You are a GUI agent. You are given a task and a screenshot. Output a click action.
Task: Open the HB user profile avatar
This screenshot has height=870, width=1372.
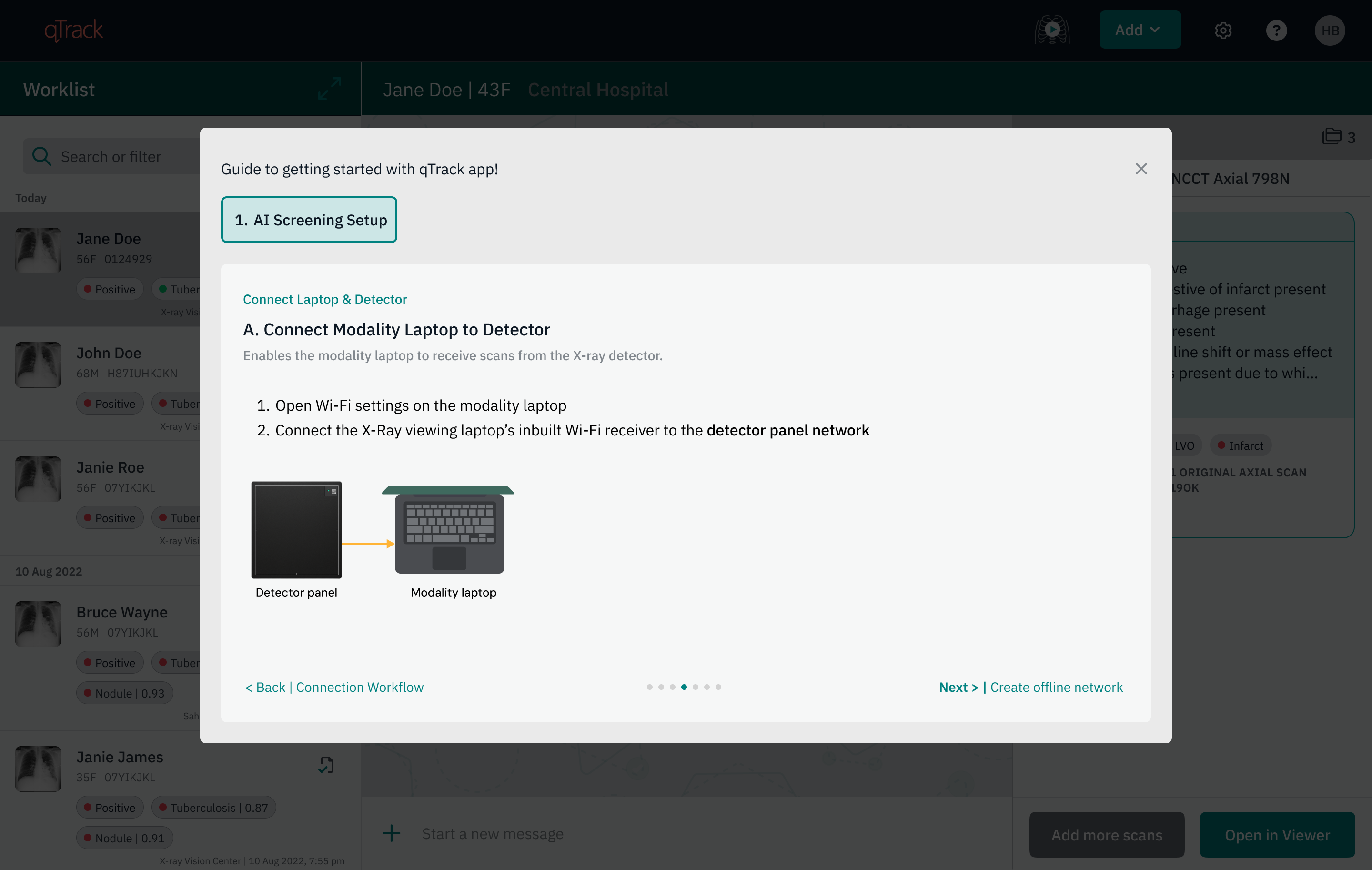coord(1330,30)
